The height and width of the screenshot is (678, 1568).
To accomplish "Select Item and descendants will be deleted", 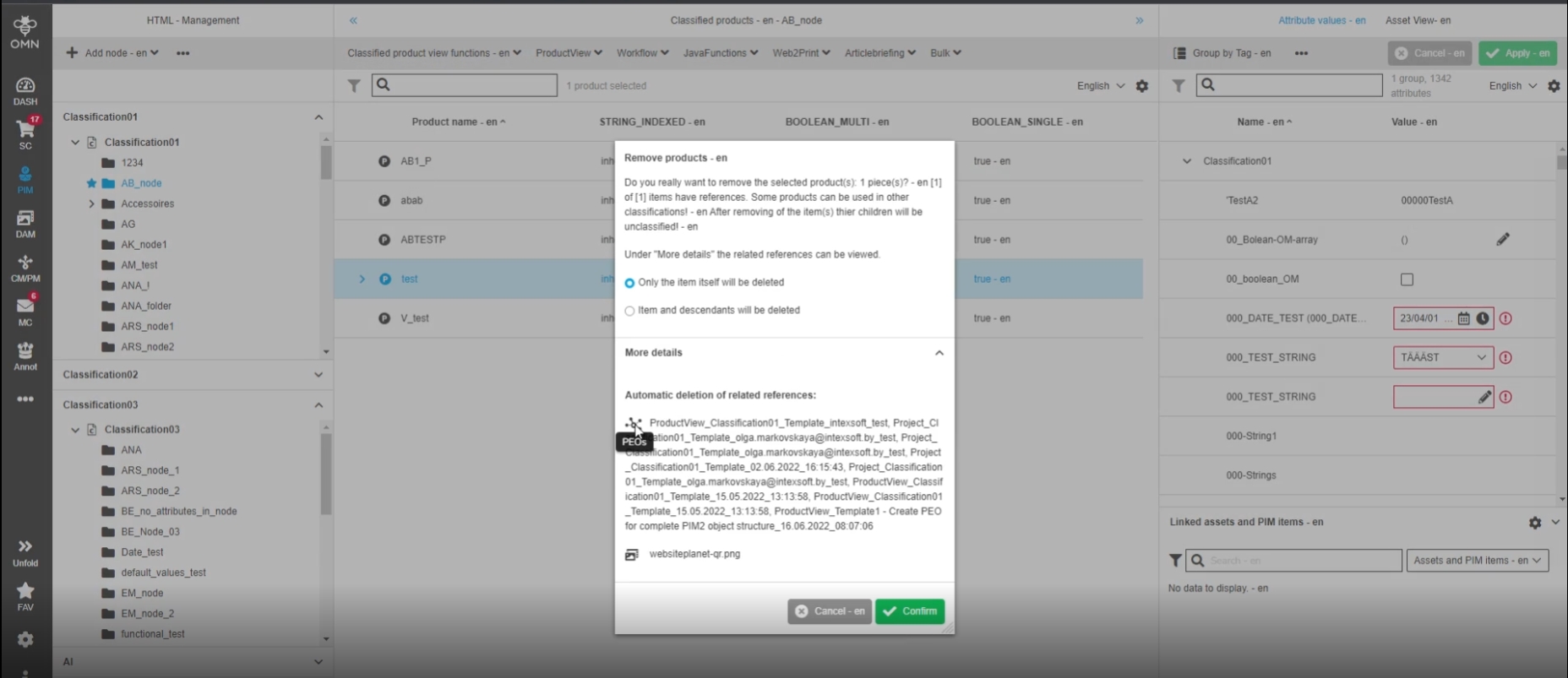I will coord(629,311).
